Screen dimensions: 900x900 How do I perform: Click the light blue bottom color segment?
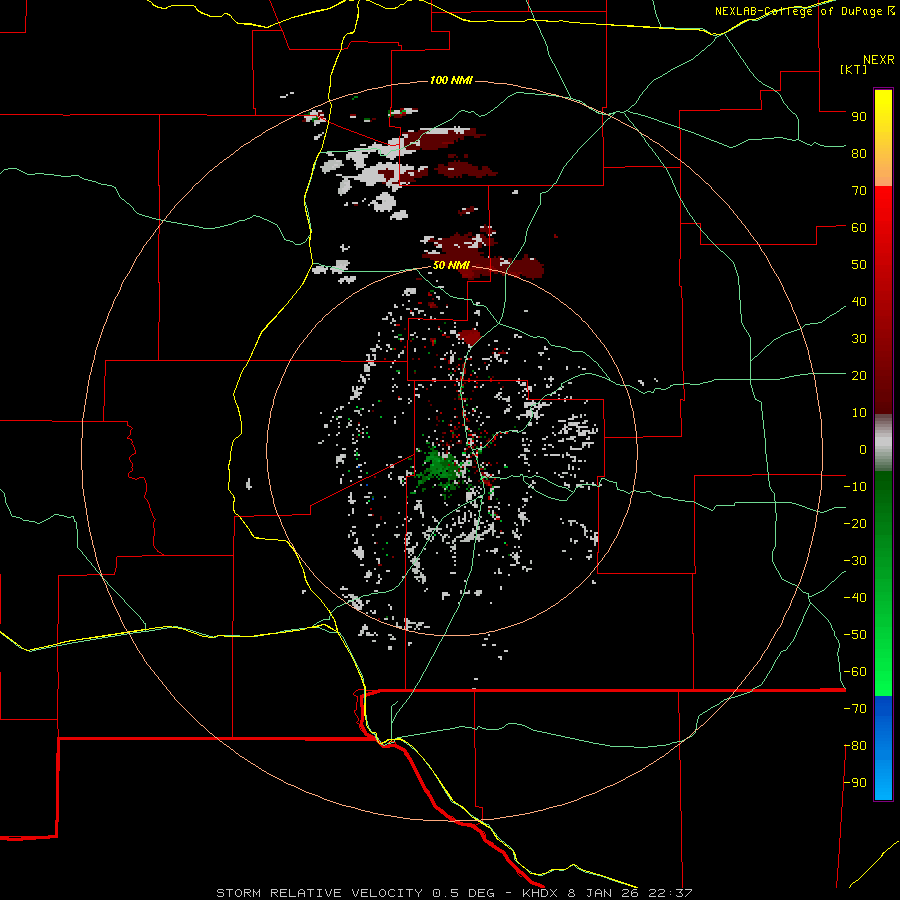point(883,781)
